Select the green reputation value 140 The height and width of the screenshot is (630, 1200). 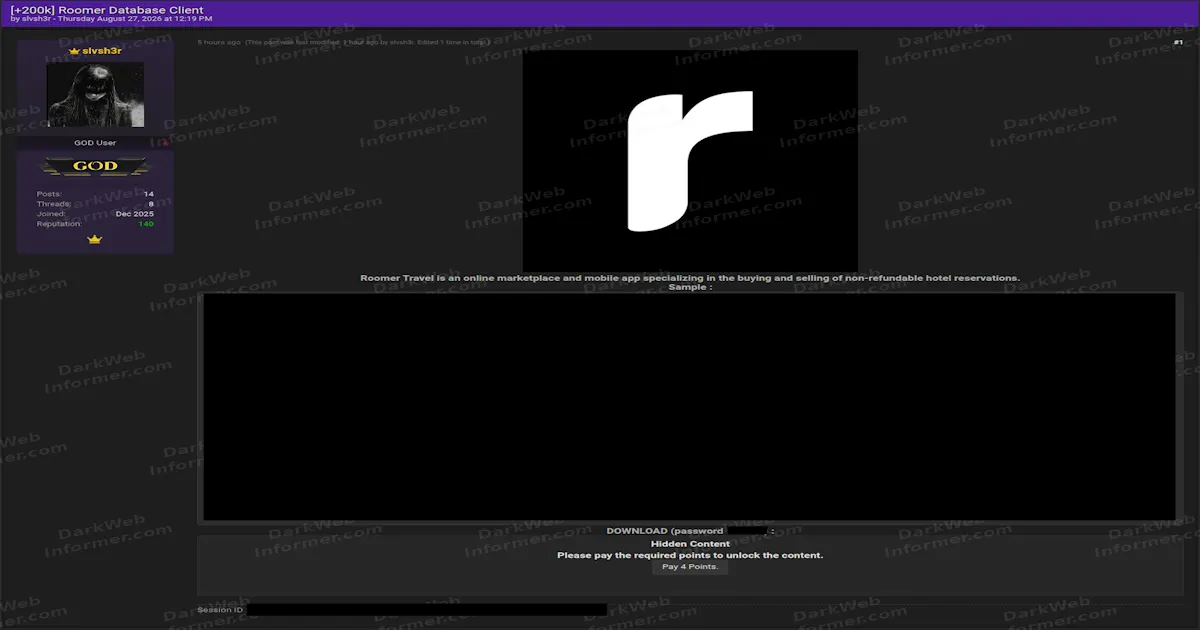pyautogui.click(x=146, y=224)
